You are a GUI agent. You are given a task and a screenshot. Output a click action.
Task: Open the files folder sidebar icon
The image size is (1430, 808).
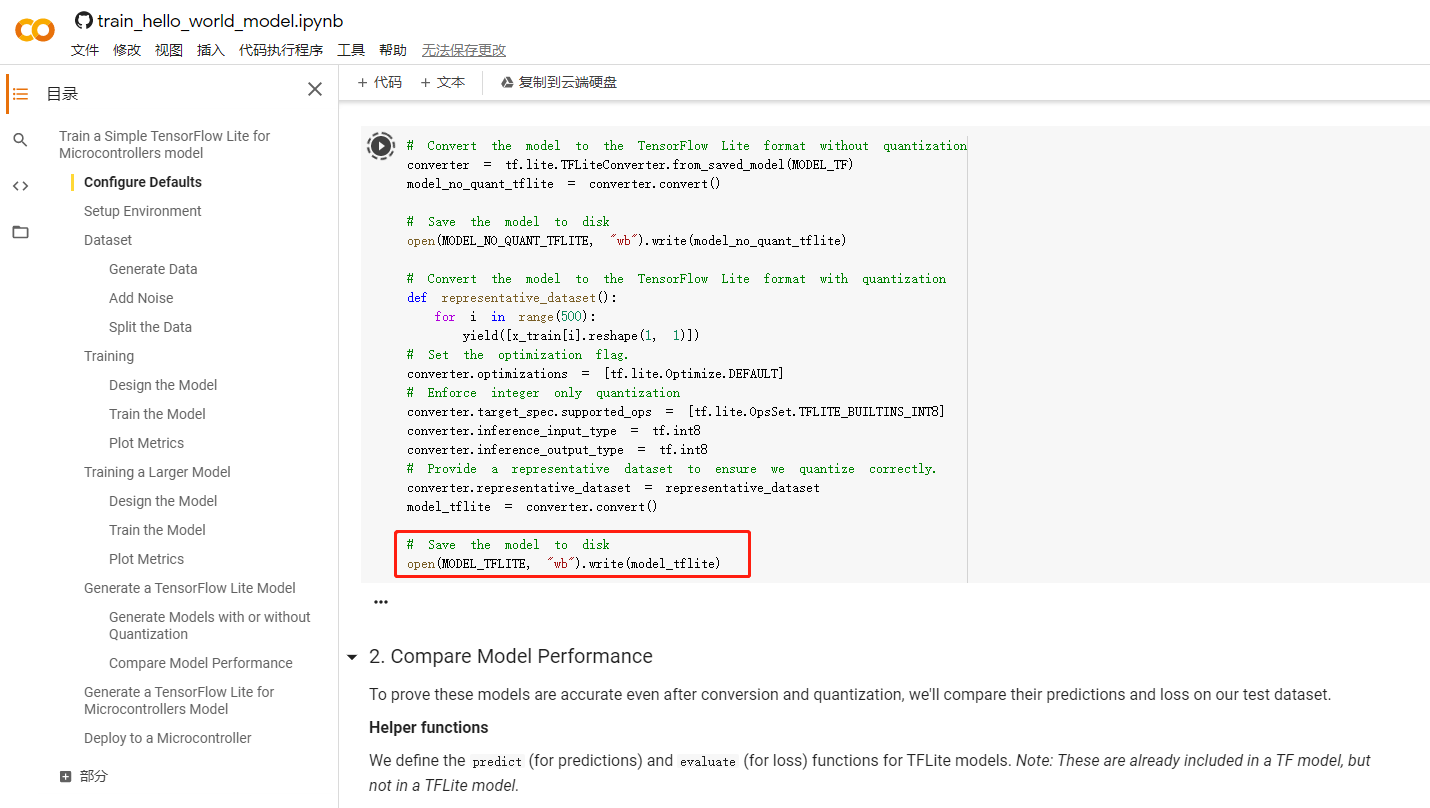[x=20, y=232]
